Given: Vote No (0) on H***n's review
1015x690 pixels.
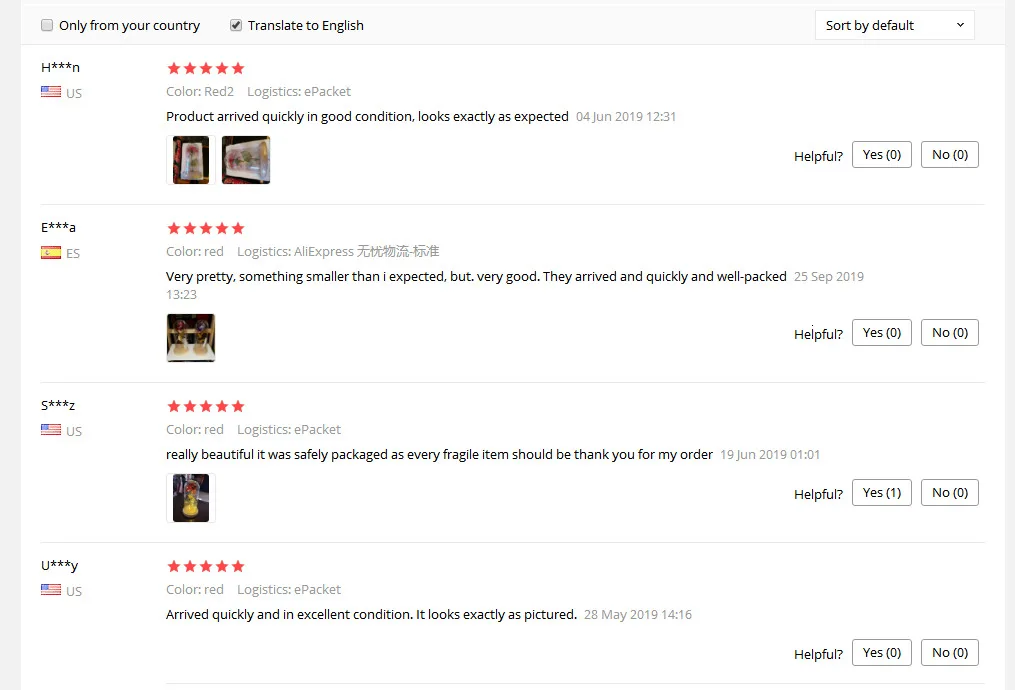Looking at the screenshot, I should tap(950, 155).
